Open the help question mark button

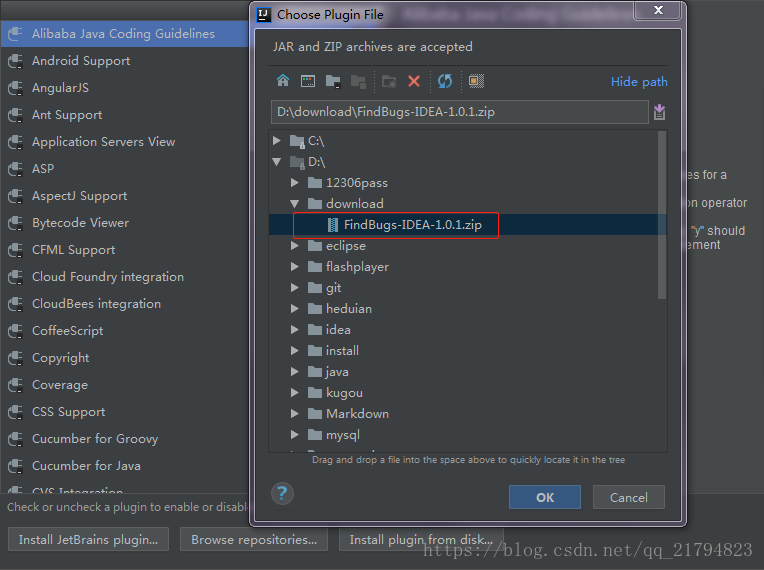[x=282, y=494]
